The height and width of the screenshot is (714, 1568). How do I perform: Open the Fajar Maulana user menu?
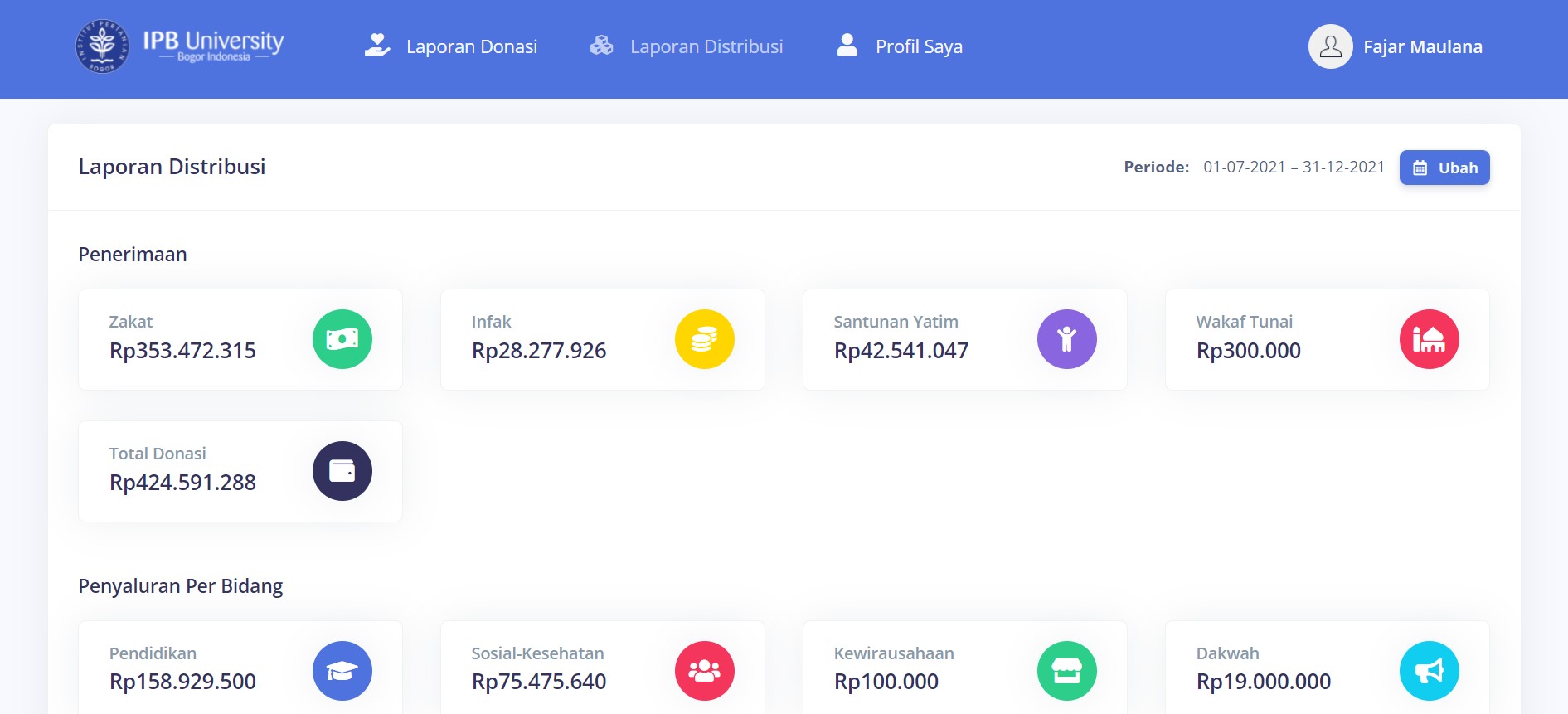(x=1422, y=47)
